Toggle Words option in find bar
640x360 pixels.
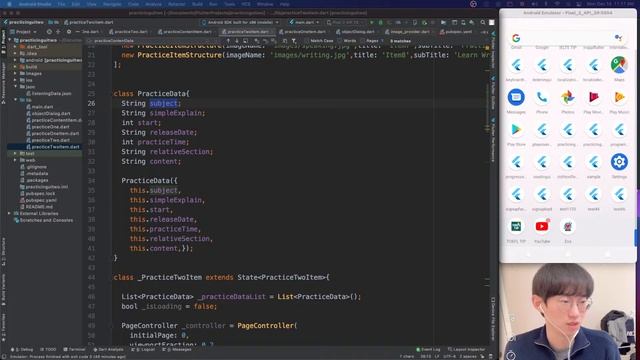coord(347,41)
